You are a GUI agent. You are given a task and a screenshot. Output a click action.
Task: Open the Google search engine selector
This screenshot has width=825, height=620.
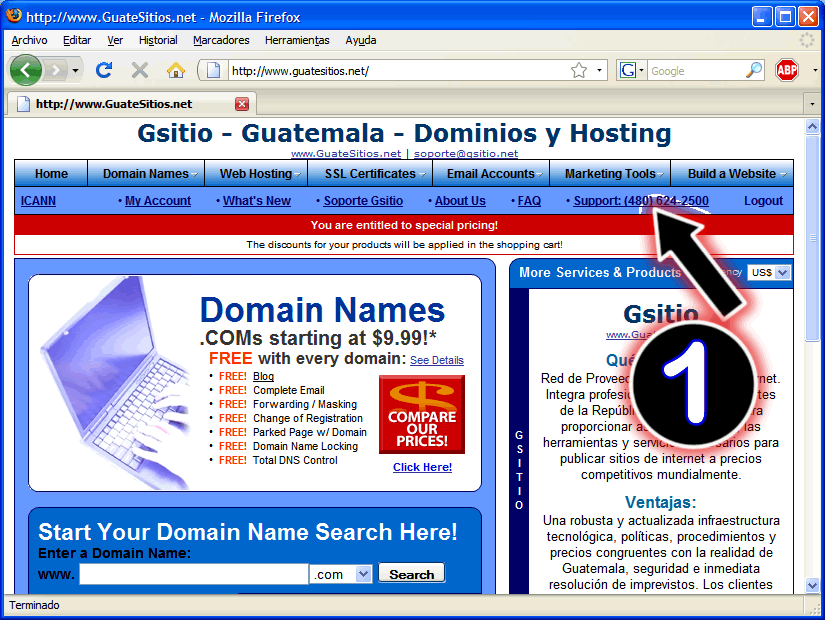pos(632,70)
